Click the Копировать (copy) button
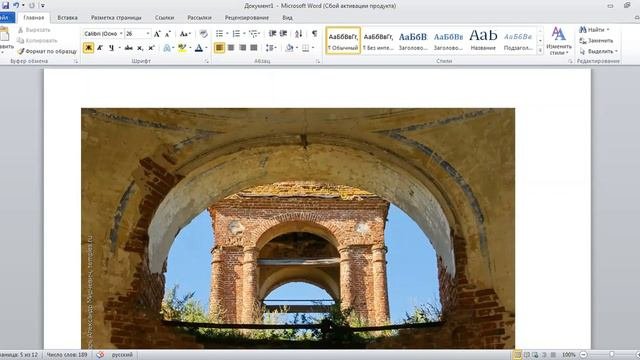This screenshot has width=640, height=360. (x=37, y=40)
